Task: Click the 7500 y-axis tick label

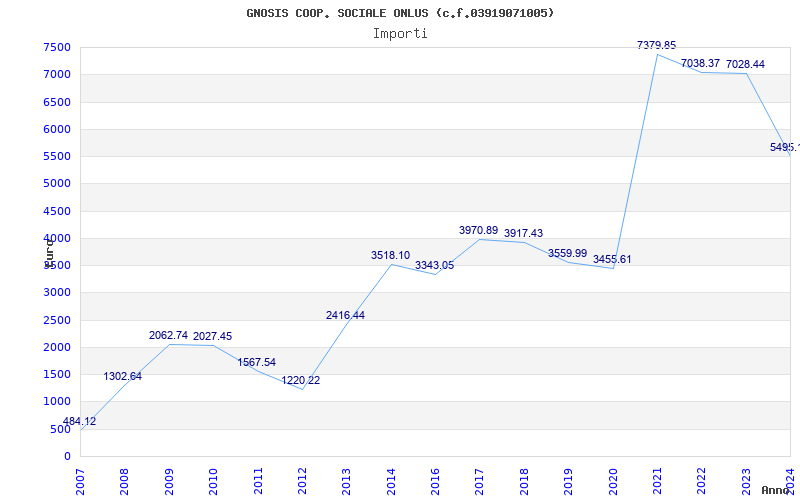Action: coord(57,48)
